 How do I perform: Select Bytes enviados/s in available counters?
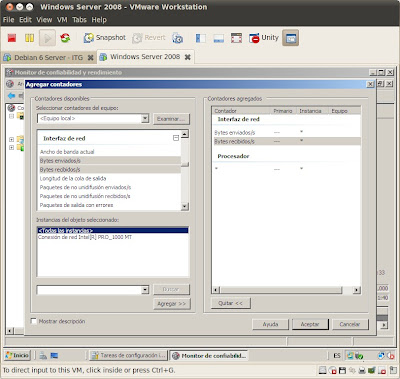pyautogui.click(x=110, y=161)
